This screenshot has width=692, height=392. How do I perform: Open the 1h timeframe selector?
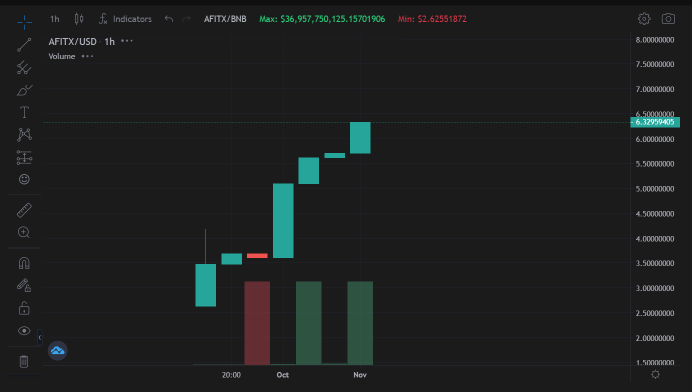pos(55,19)
